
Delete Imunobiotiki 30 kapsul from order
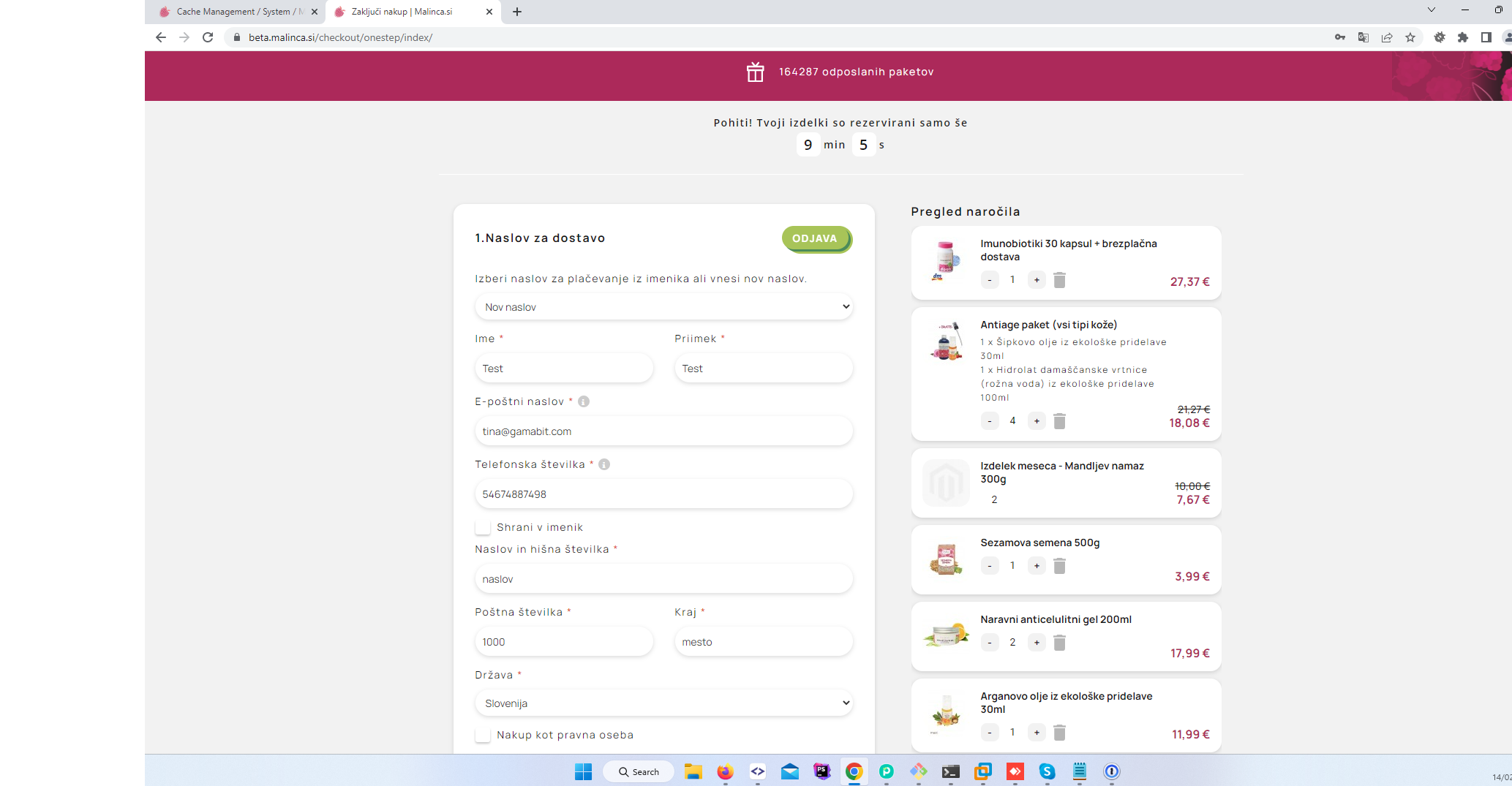coord(1059,280)
